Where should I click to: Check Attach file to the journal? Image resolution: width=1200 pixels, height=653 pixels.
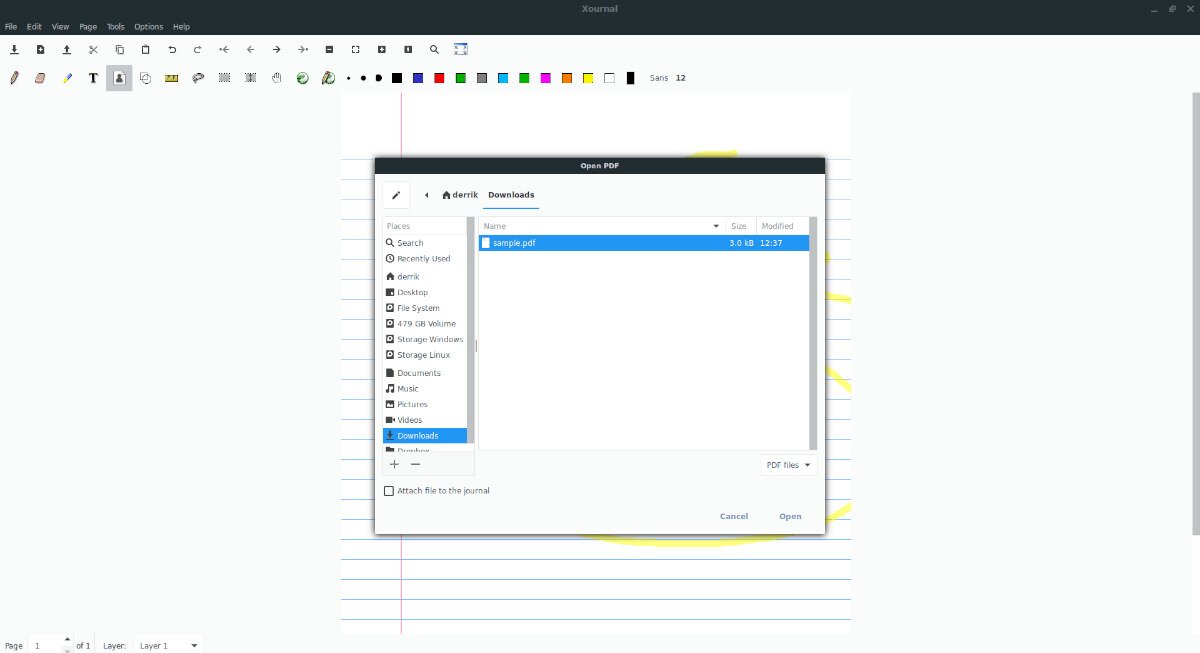390,491
